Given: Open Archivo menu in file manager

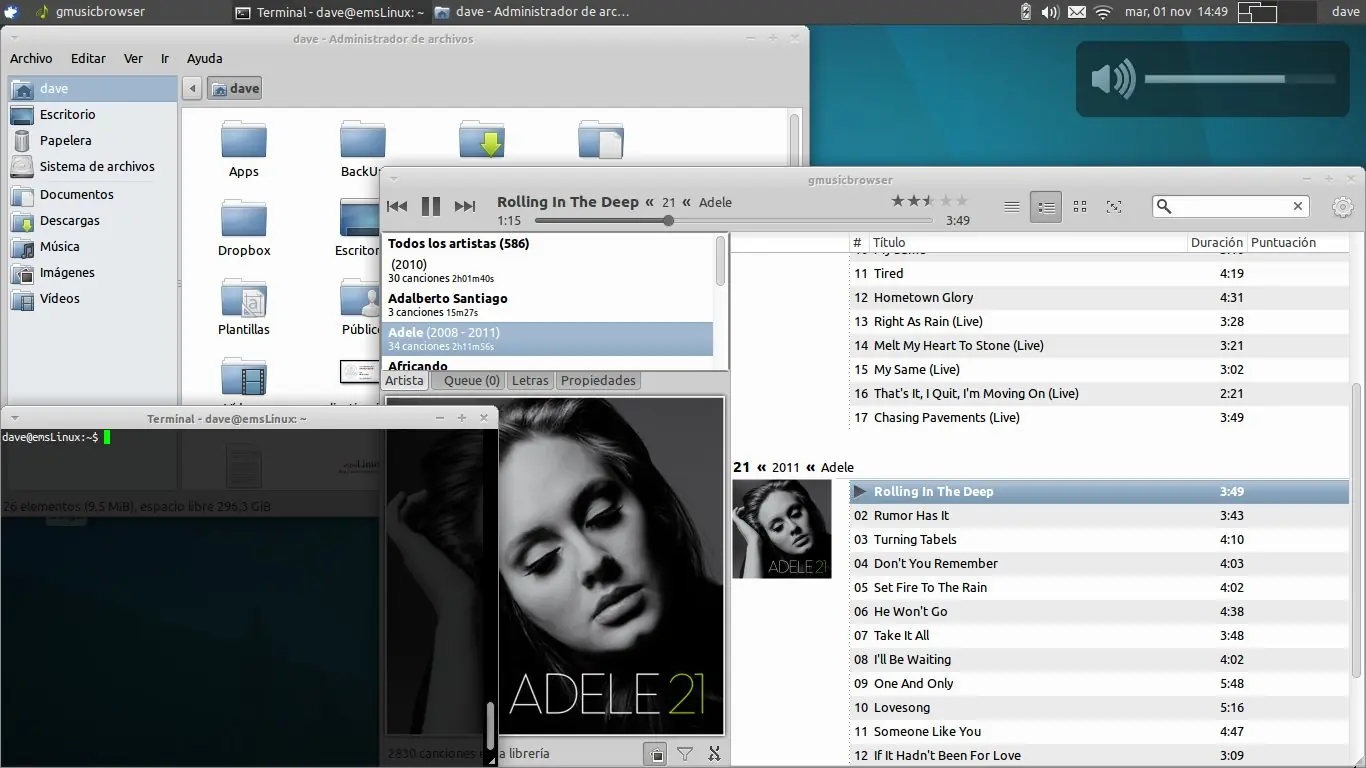Looking at the screenshot, I should (x=31, y=59).
